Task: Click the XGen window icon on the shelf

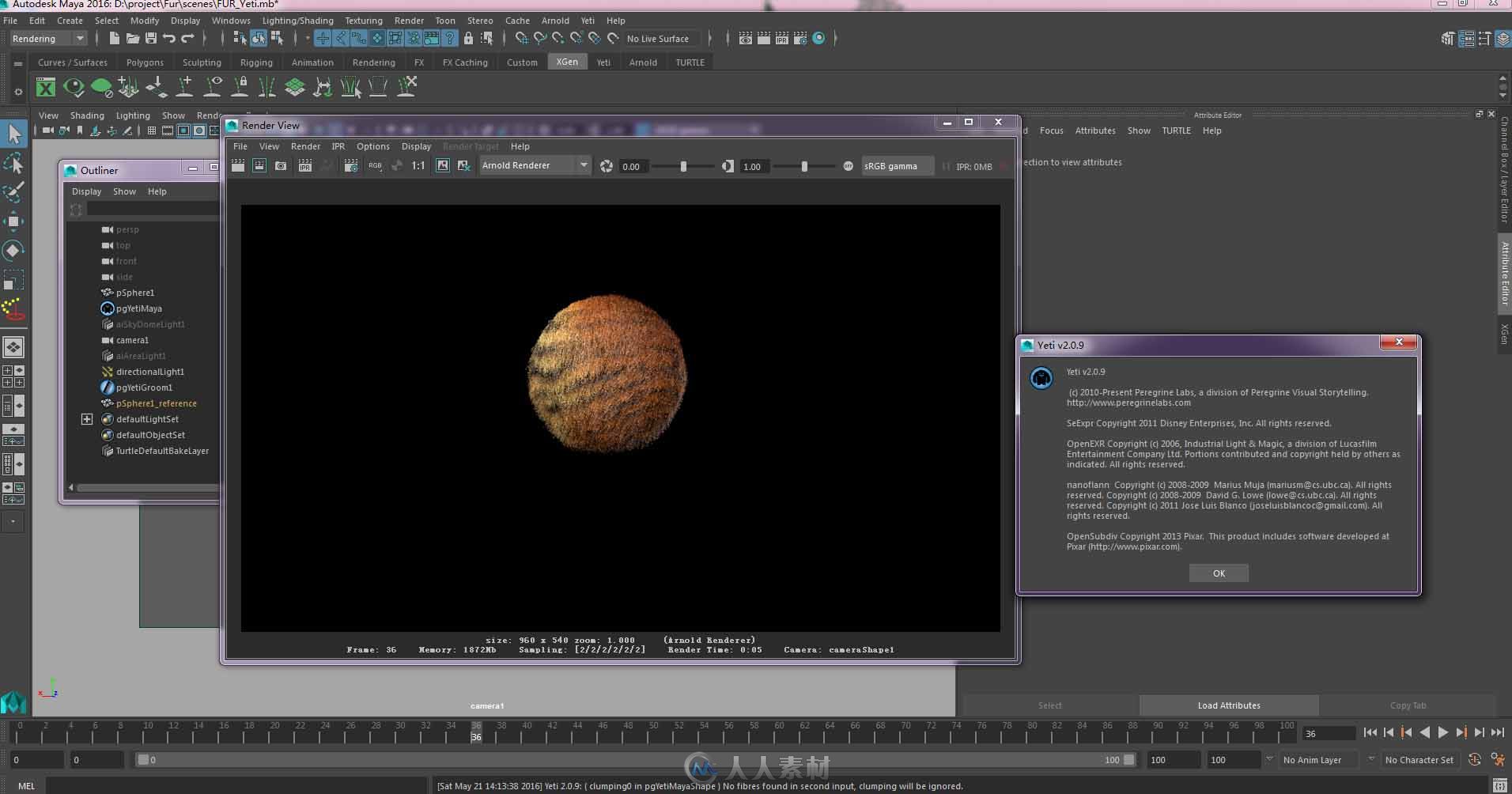Action: [x=46, y=87]
